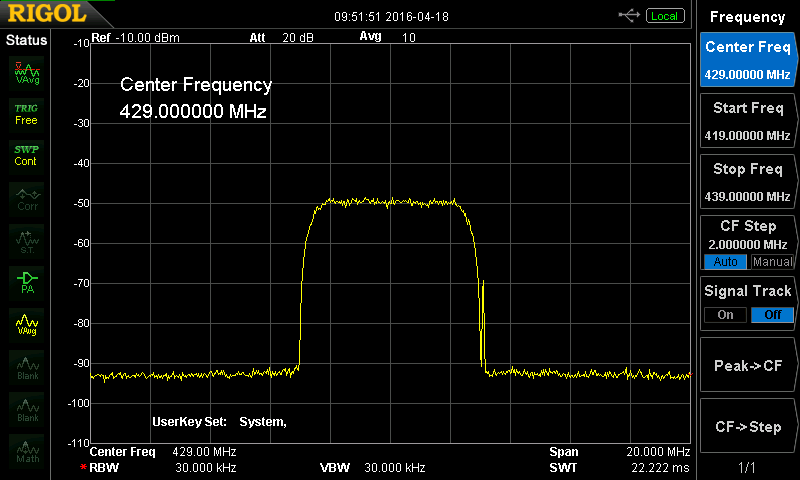Viewport: 800px width, 480px height.
Task: Click the 439.00000 MHz stop frequency value
Action: click(747, 196)
